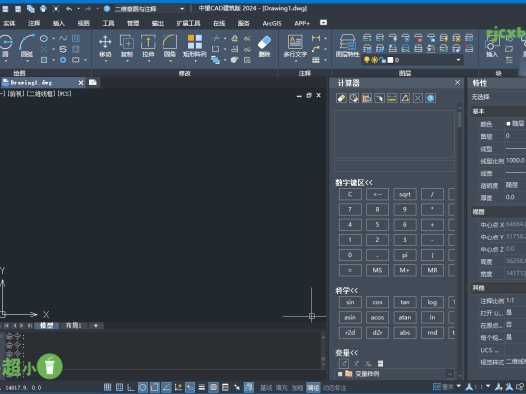Click the white layer color swatch
526x394 pixels.
(390, 60)
